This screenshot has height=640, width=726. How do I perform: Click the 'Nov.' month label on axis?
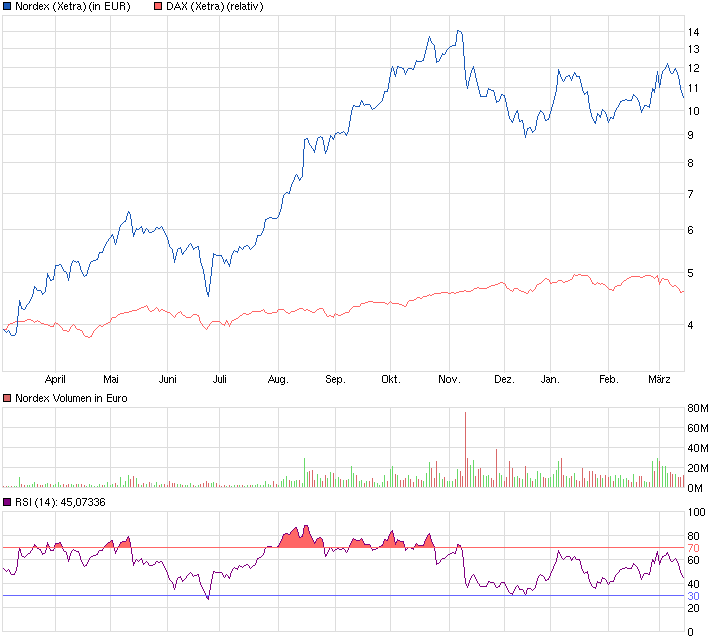(449, 379)
